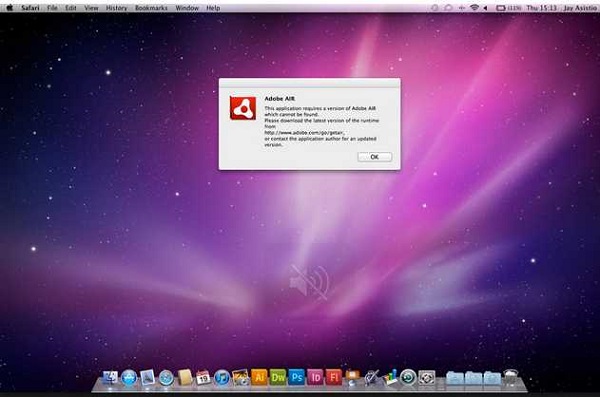Open the View menu
Viewport: 600px width, 397px height.
(x=91, y=8)
